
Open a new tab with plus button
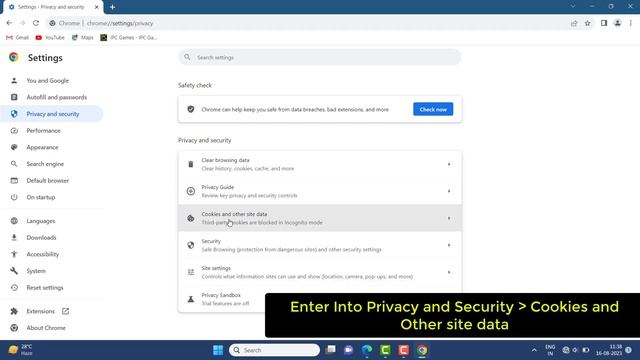point(112,7)
